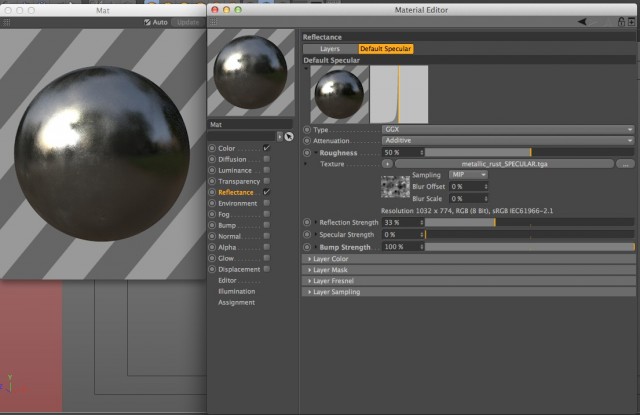Click the Roughness slider bar
This screenshot has height=415, width=640.
tap(530, 153)
